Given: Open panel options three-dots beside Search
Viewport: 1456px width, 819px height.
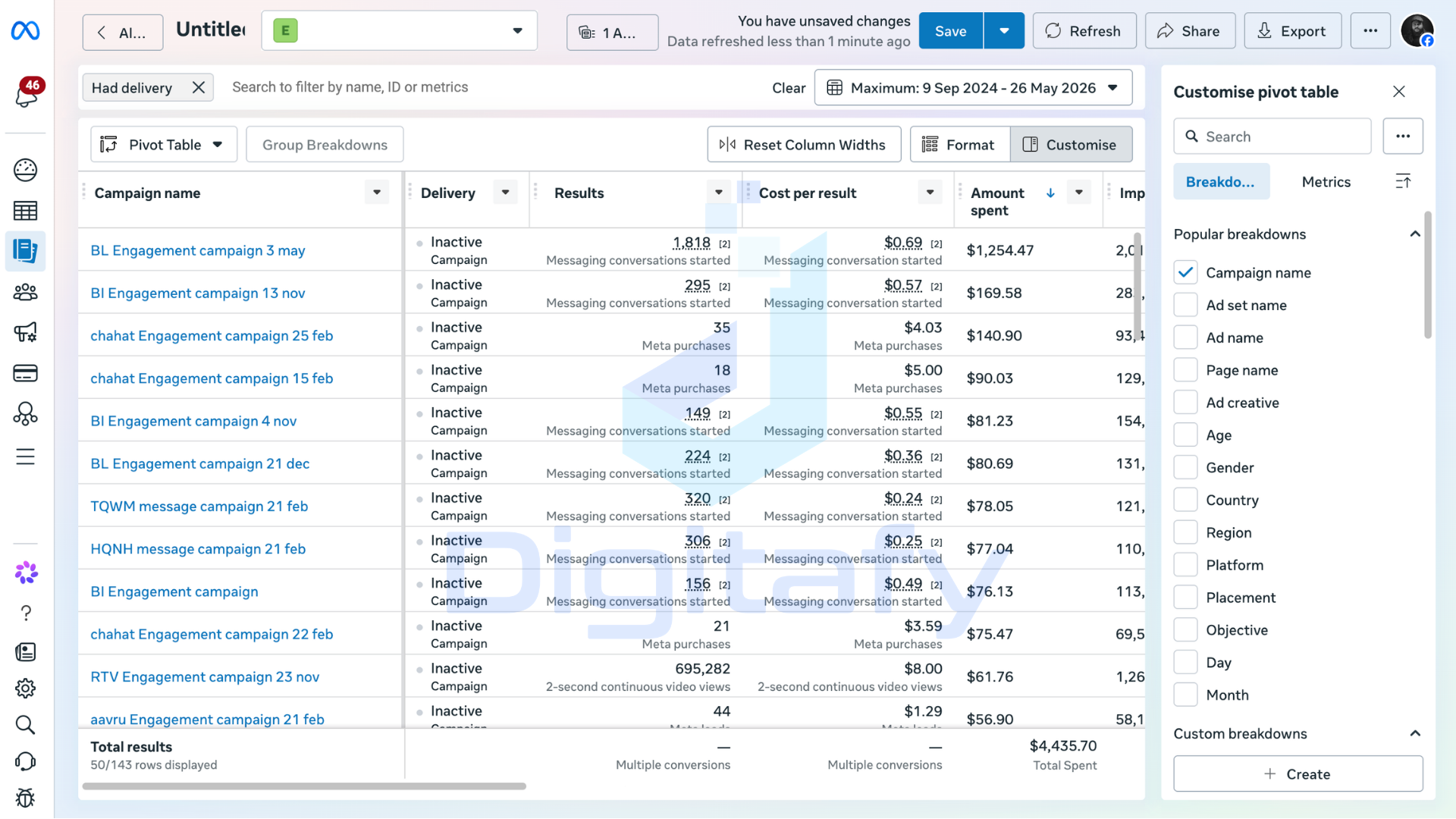Looking at the screenshot, I should click(1403, 136).
